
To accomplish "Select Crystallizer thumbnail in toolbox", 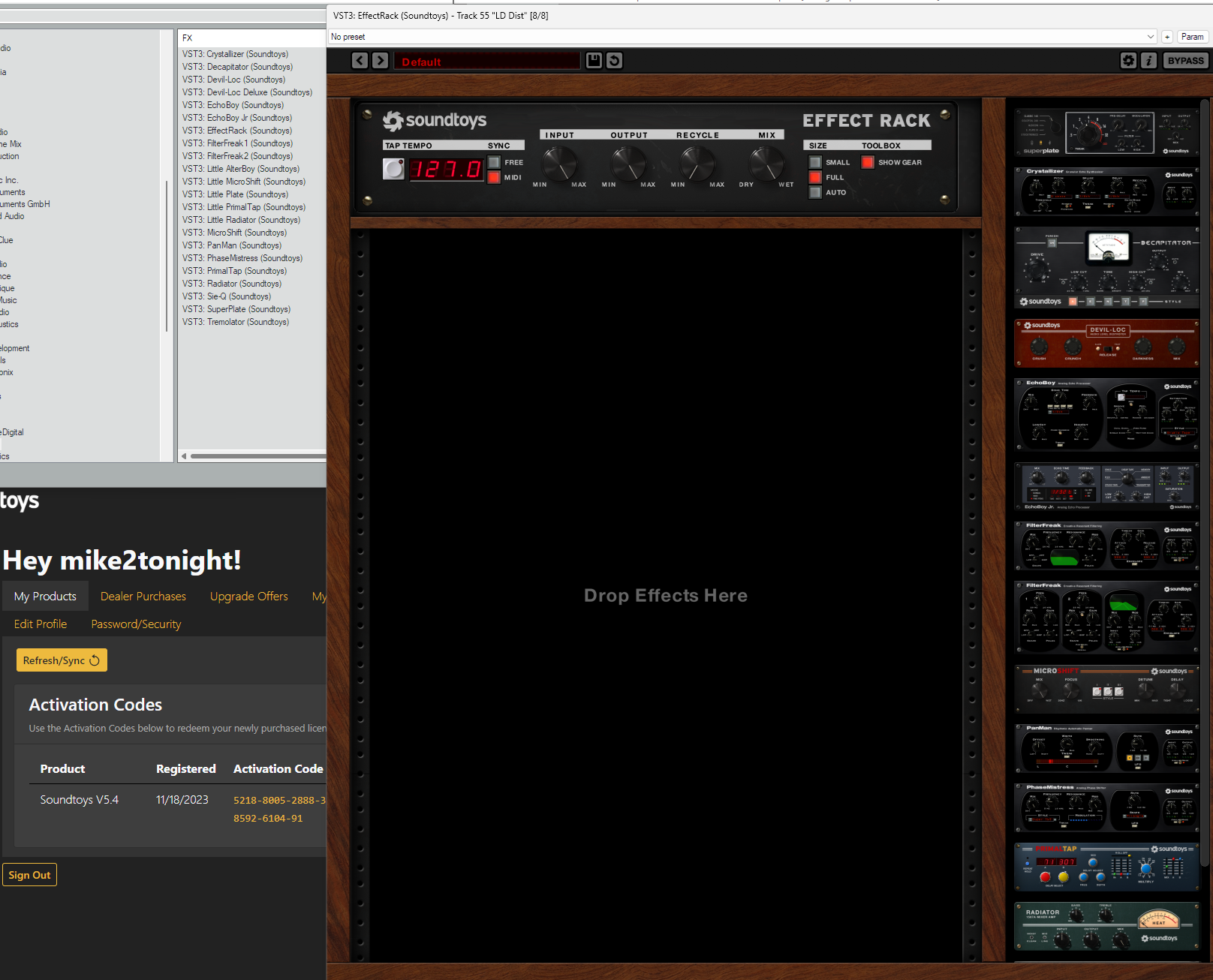I will click(x=1106, y=191).
